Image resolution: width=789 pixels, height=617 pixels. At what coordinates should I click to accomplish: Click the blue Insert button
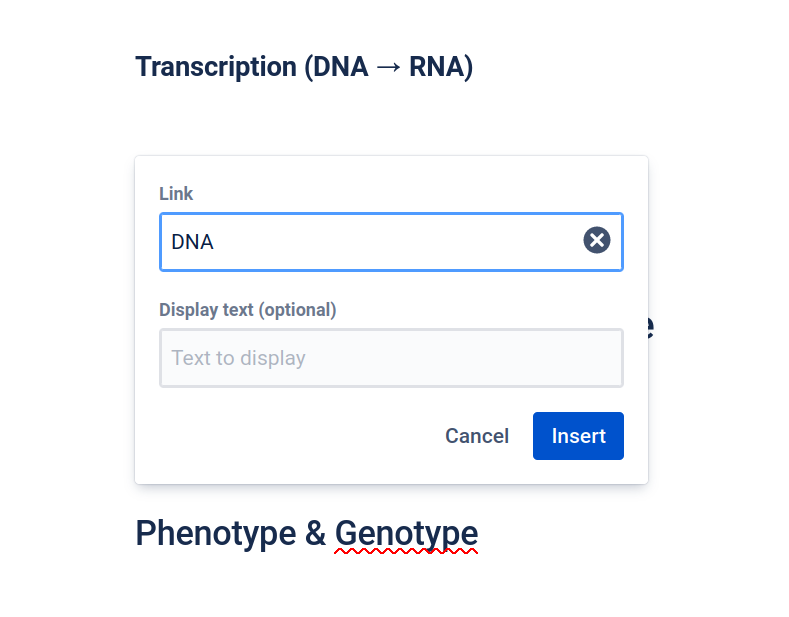(x=578, y=436)
